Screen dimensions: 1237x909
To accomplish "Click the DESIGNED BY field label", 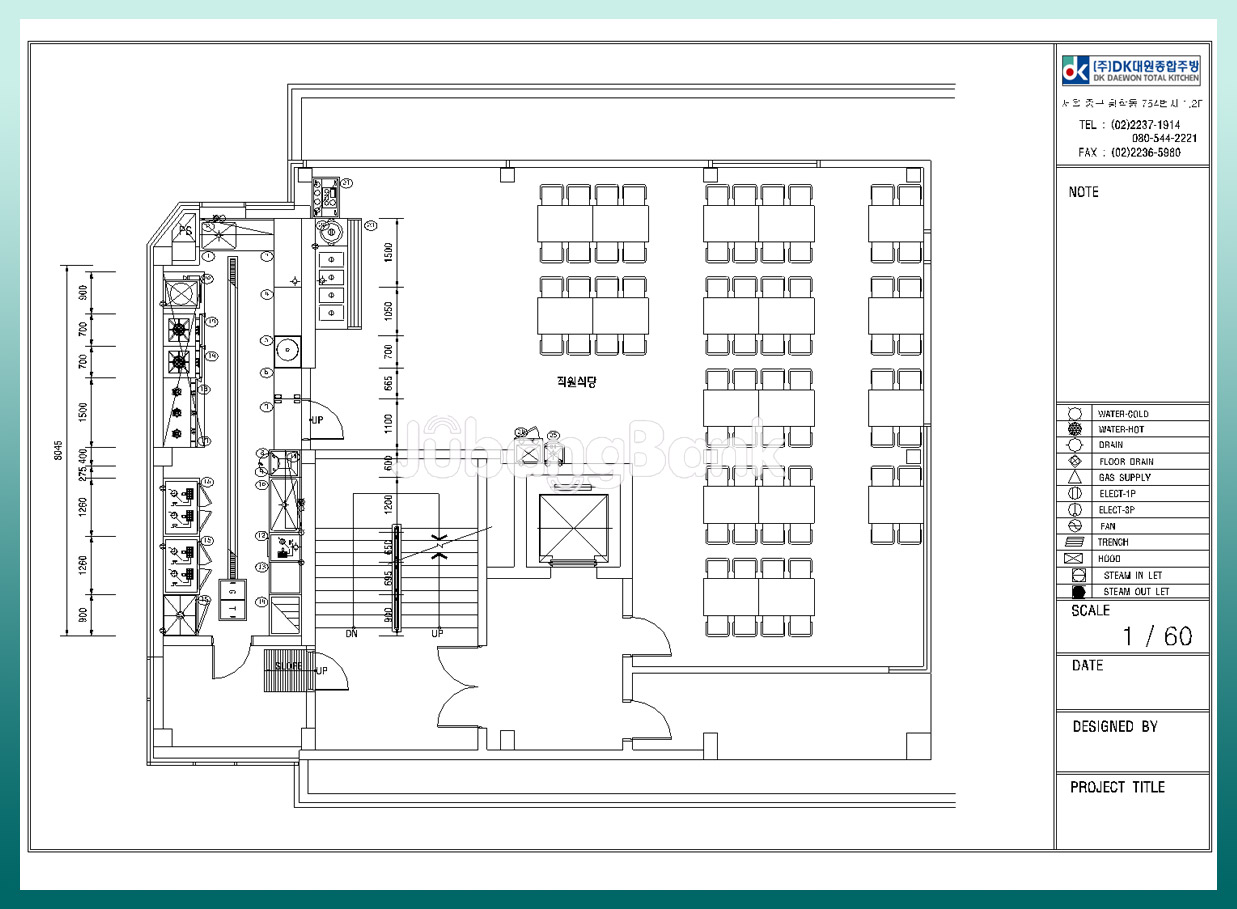I will point(1115,727).
